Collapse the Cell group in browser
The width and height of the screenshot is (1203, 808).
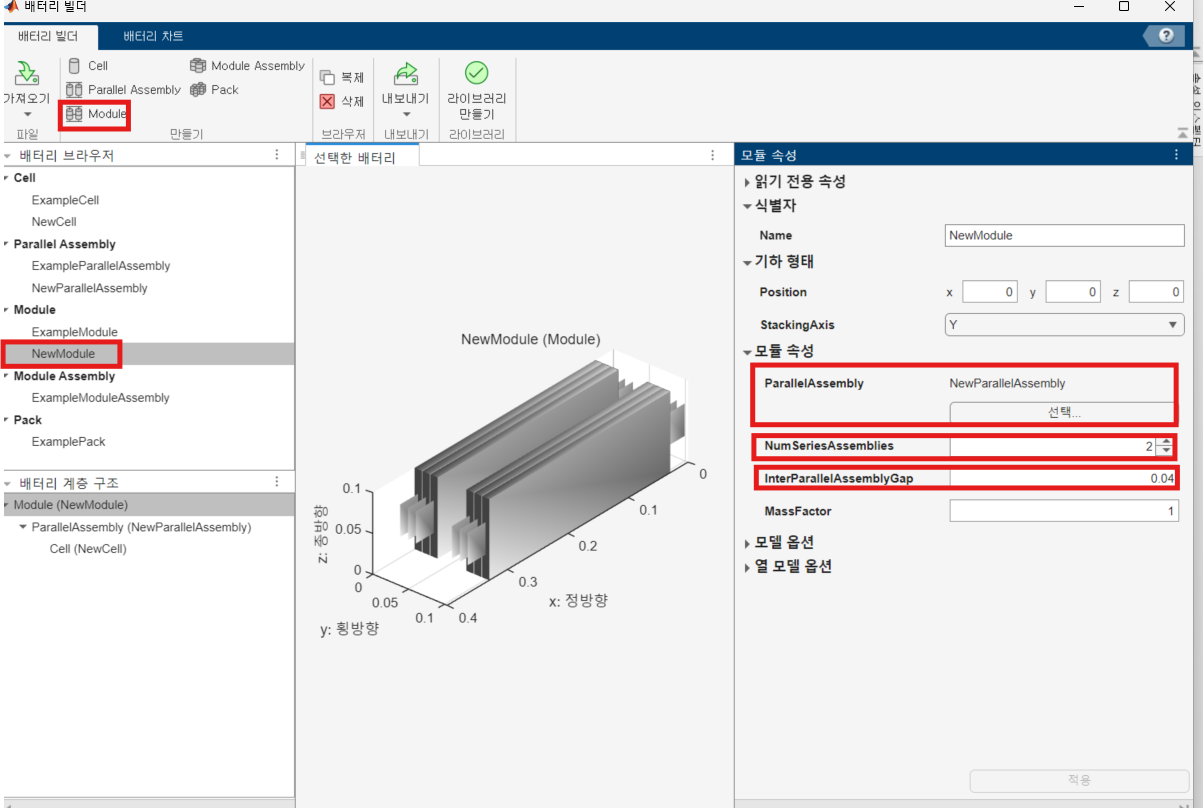coord(6,177)
